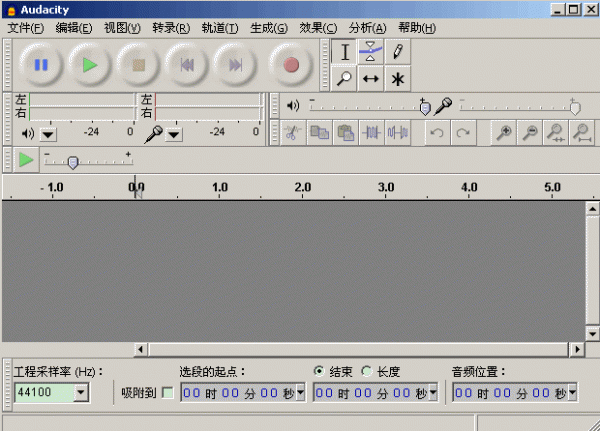This screenshot has height=431, width=600.
Task: Click the input volume slider thumb
Action: coord(575,109)
